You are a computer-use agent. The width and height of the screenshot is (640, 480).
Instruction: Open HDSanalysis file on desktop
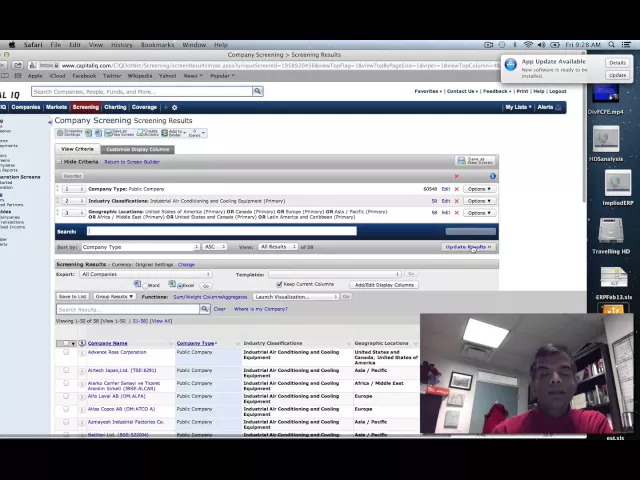point(606,144)
